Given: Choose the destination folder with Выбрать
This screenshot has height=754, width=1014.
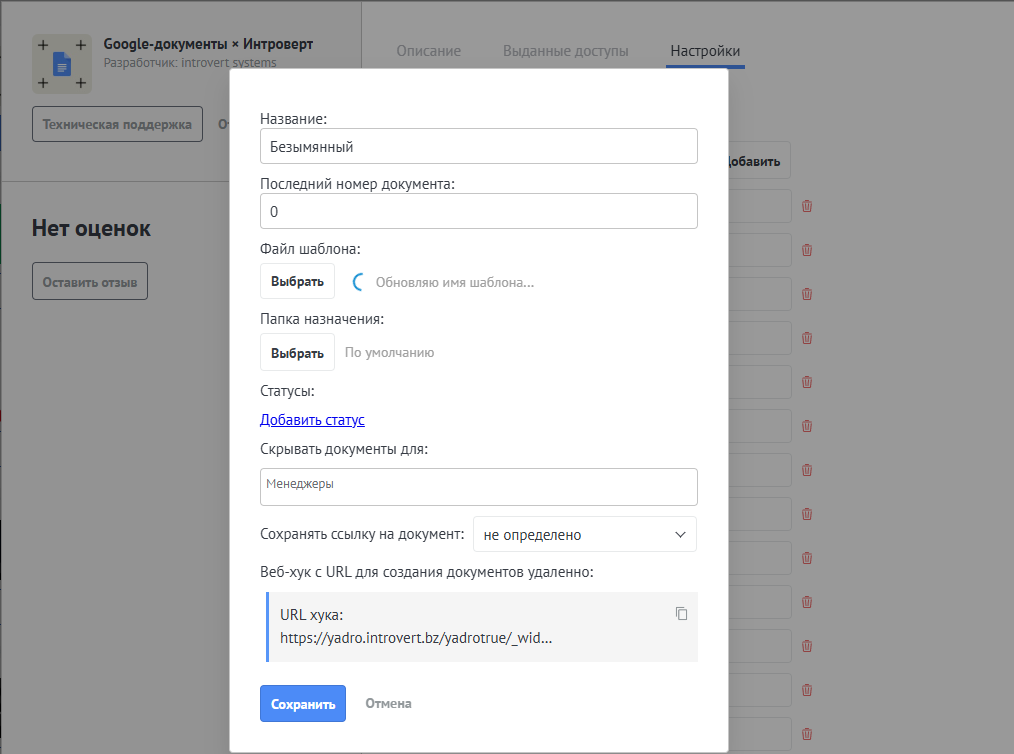Looking at the screenshot, I should point(297,352).
